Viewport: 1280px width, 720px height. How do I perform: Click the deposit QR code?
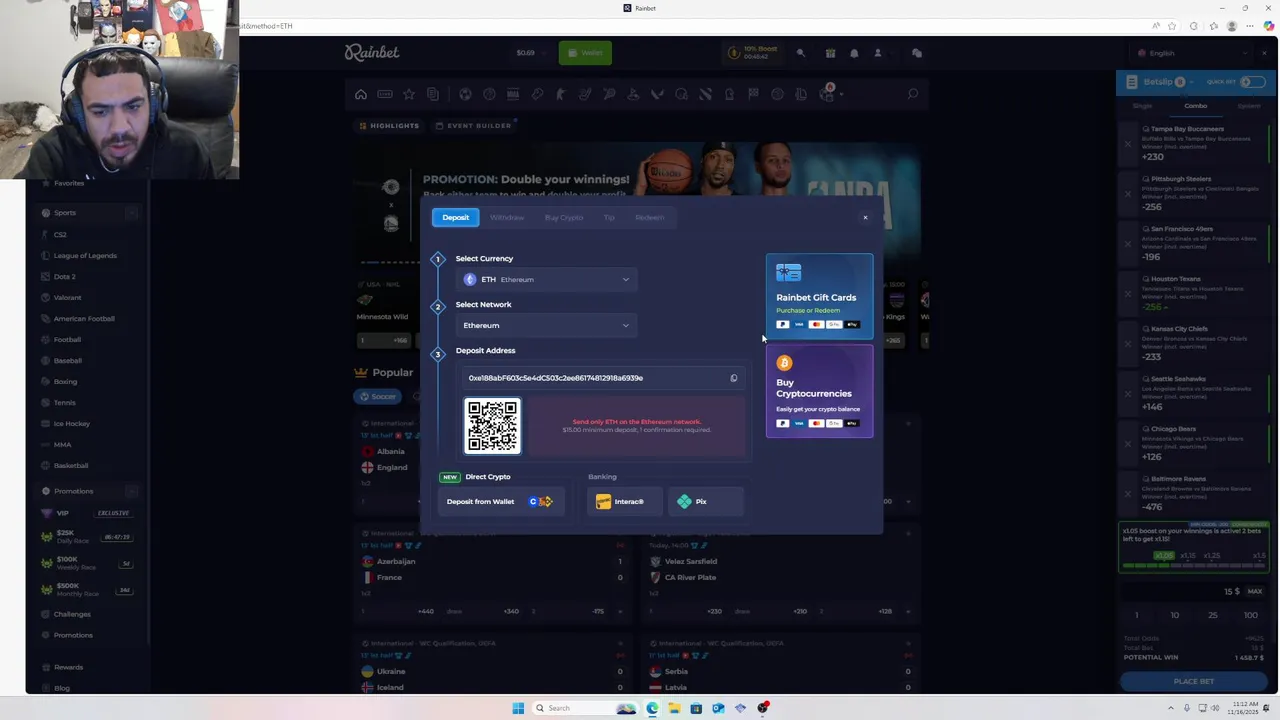point(492,426)
